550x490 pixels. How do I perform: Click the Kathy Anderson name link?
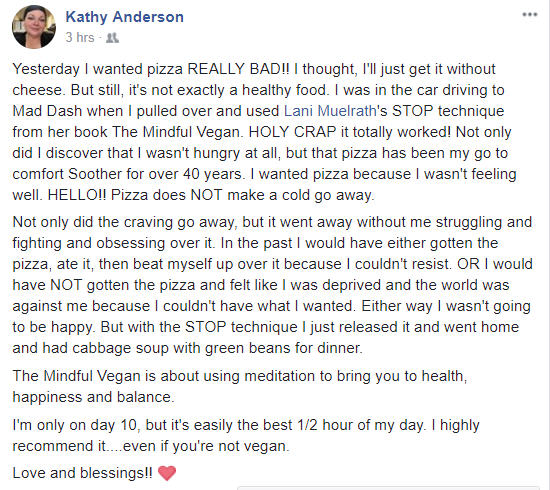(125, 17)
